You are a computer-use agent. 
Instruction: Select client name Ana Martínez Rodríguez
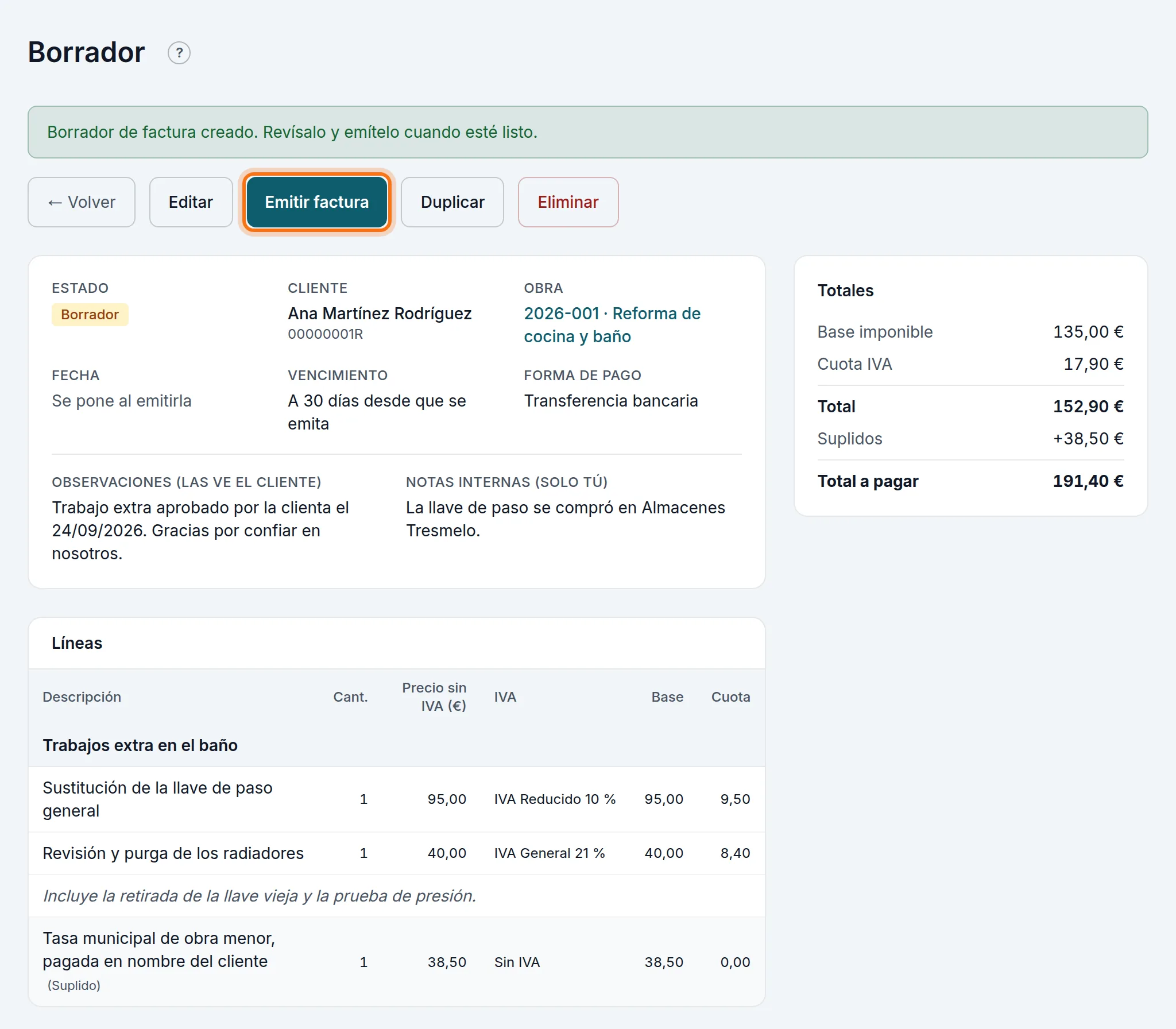click(380, 314)
